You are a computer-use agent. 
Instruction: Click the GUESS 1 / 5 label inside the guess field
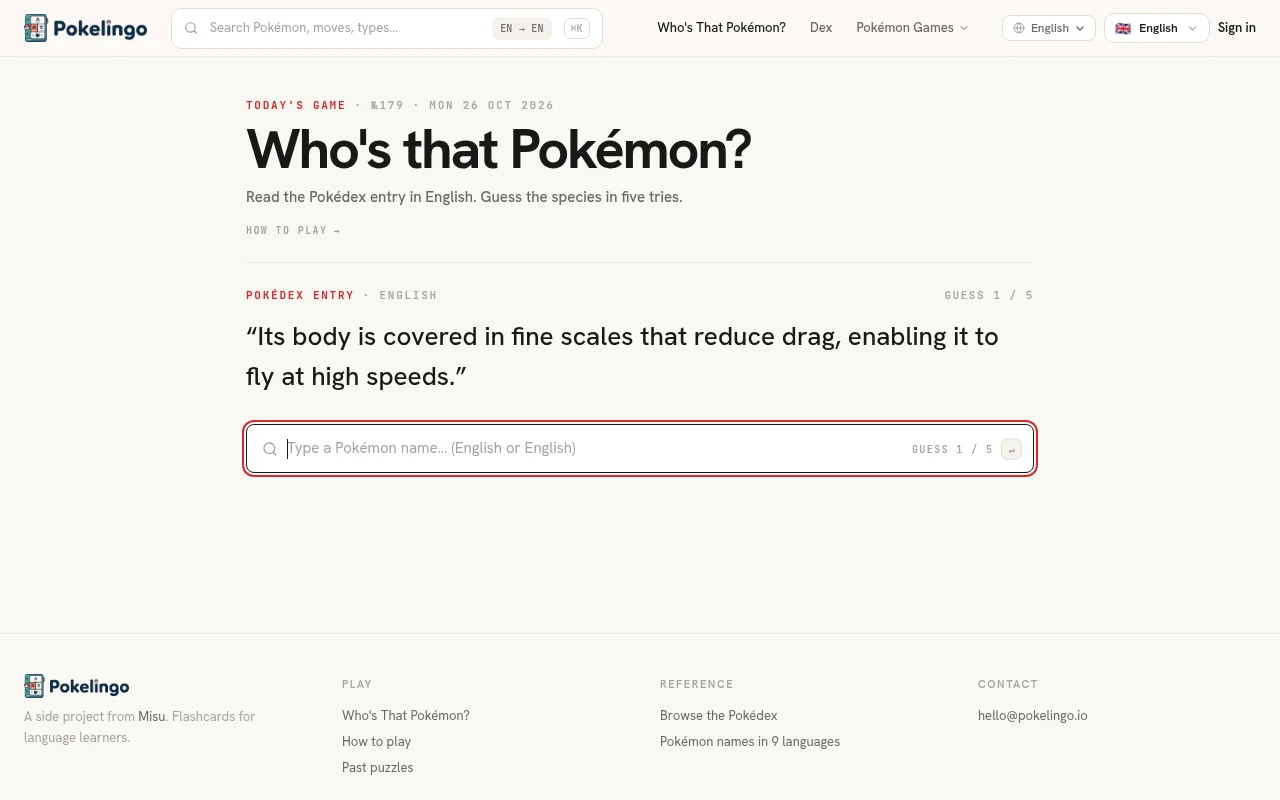(x=952, y=450)
